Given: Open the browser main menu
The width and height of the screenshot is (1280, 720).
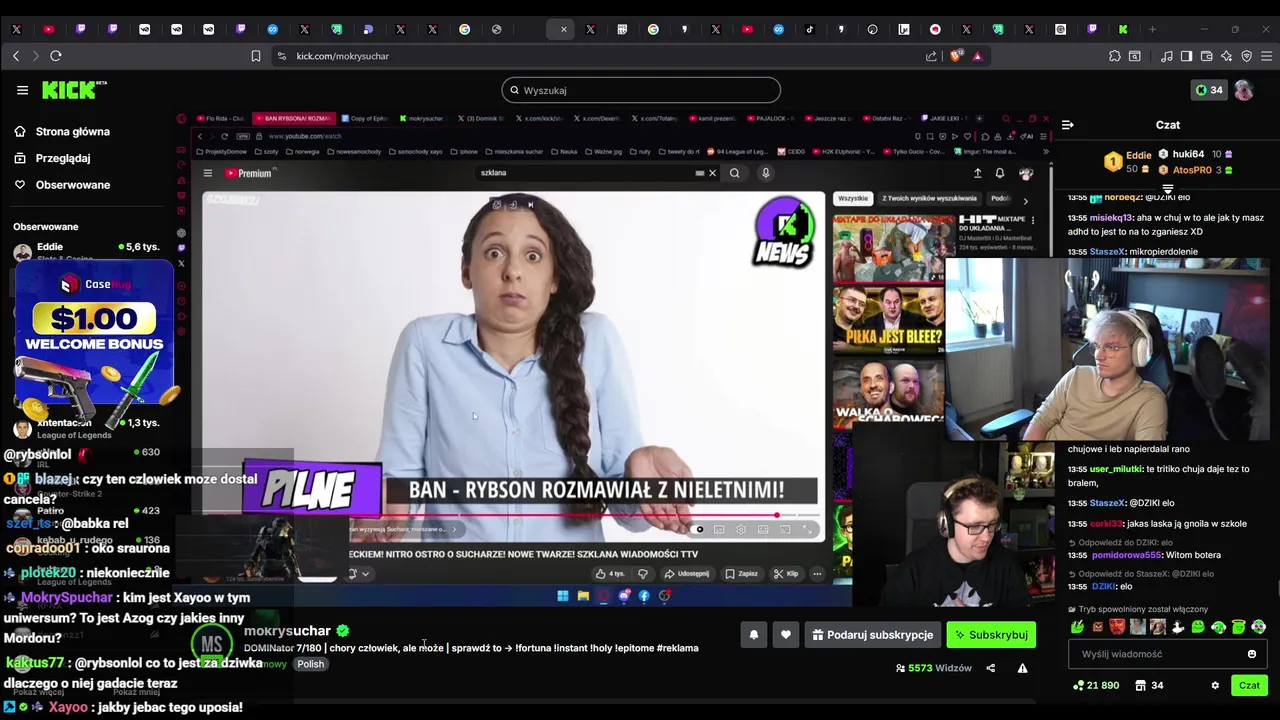Looking at the screenshot, I should tap(1266, 56).
